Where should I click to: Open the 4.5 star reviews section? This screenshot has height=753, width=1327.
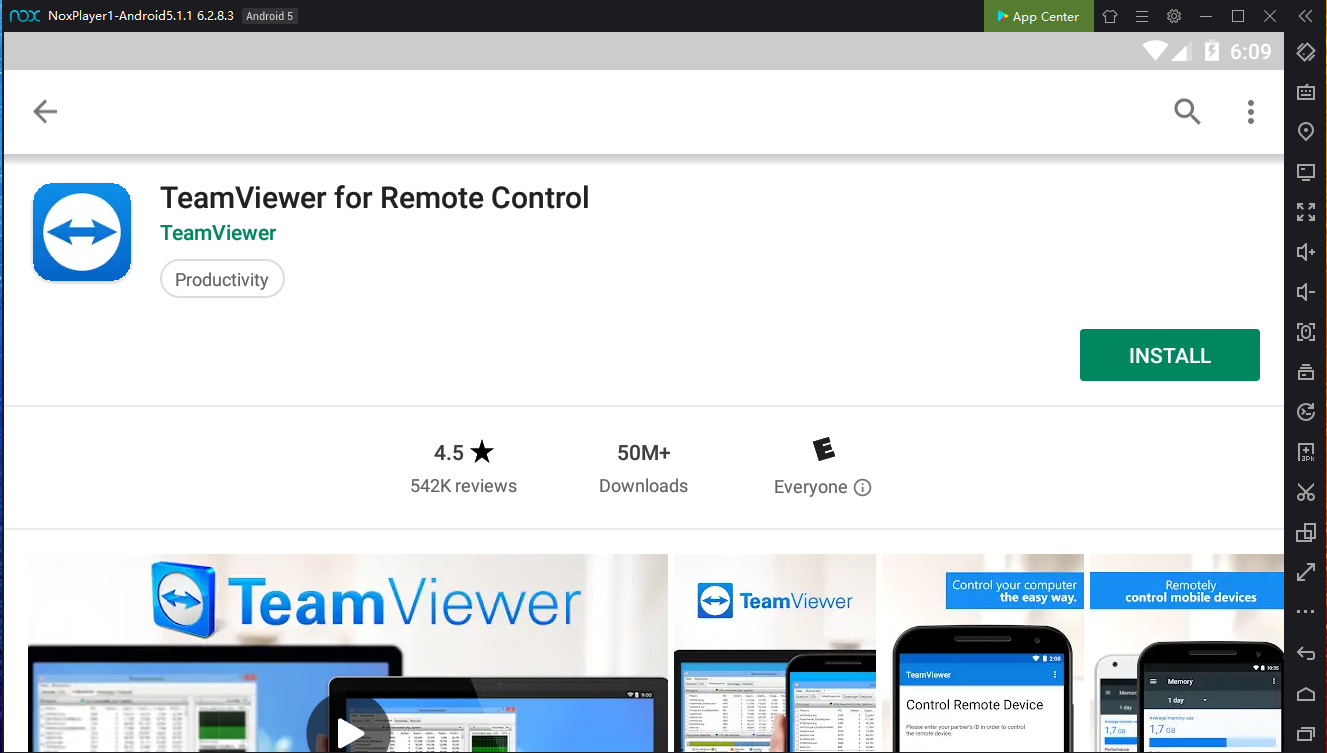pos(464,468)
